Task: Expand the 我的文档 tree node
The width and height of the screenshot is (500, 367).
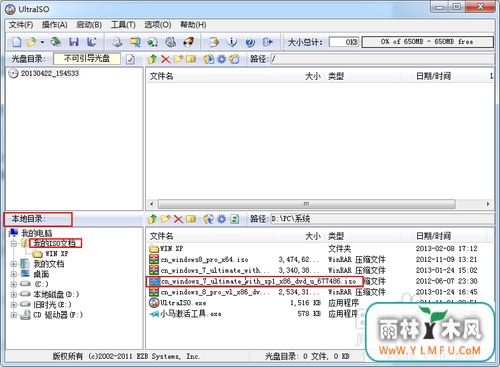Action: [x=14, y=264]
